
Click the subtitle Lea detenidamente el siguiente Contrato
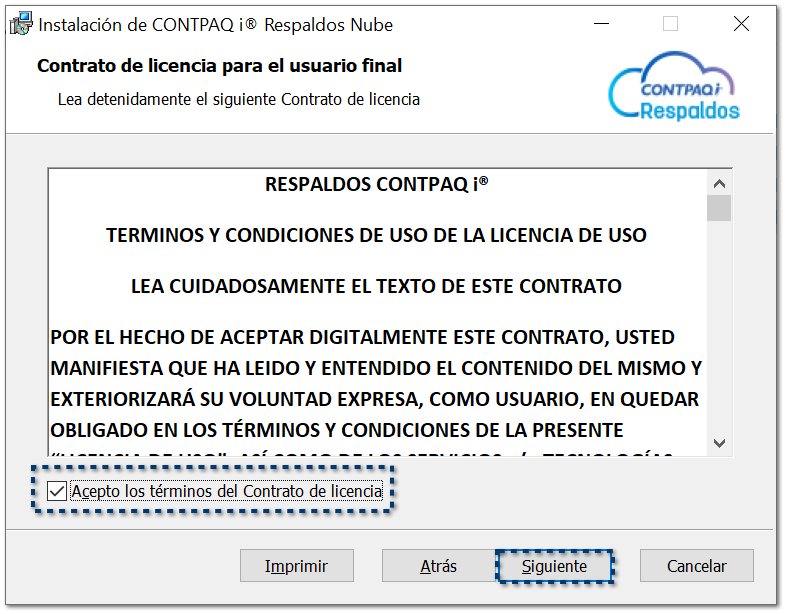(x=239, y=100)
